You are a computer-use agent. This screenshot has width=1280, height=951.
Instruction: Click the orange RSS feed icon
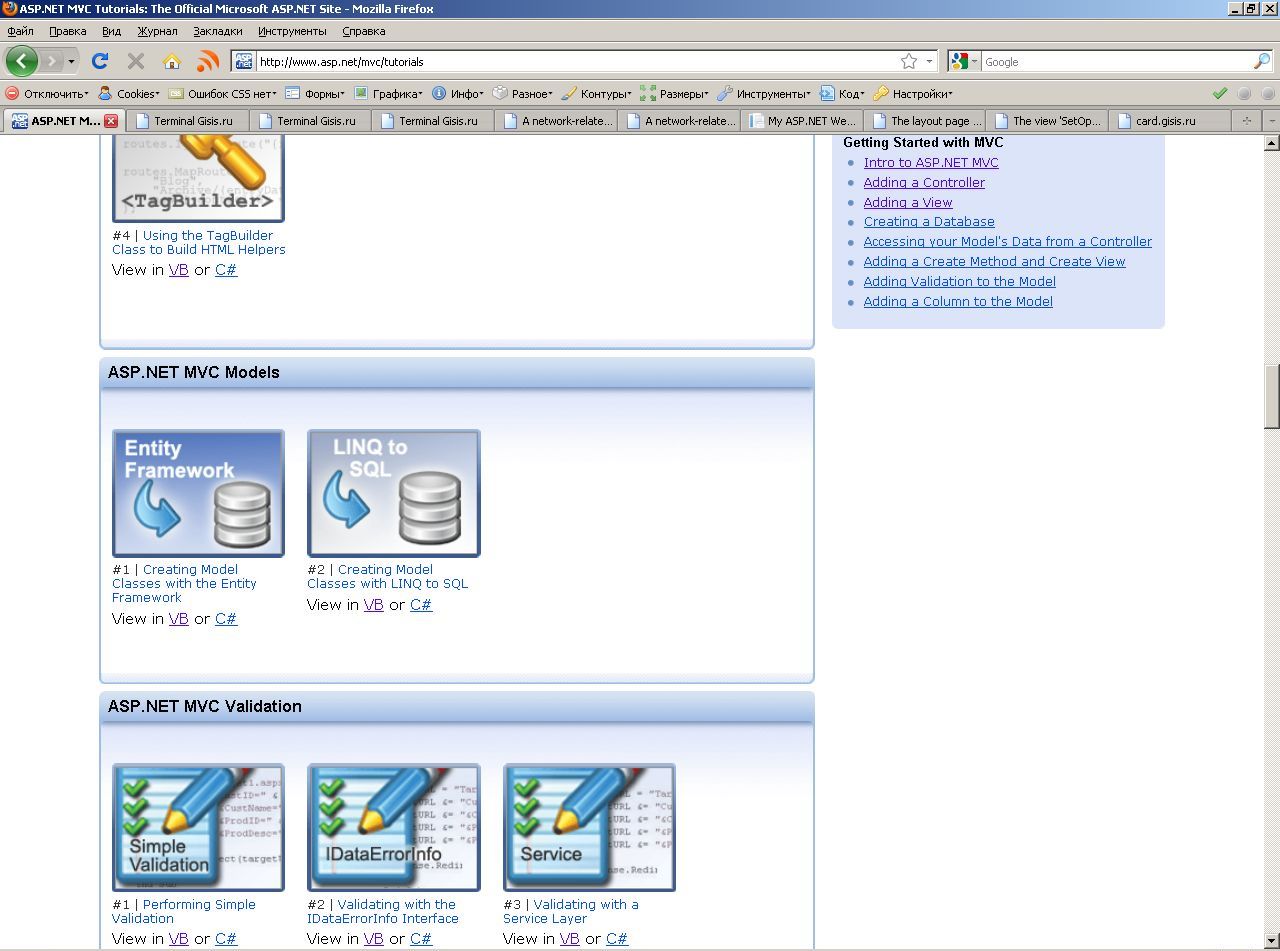208,61
